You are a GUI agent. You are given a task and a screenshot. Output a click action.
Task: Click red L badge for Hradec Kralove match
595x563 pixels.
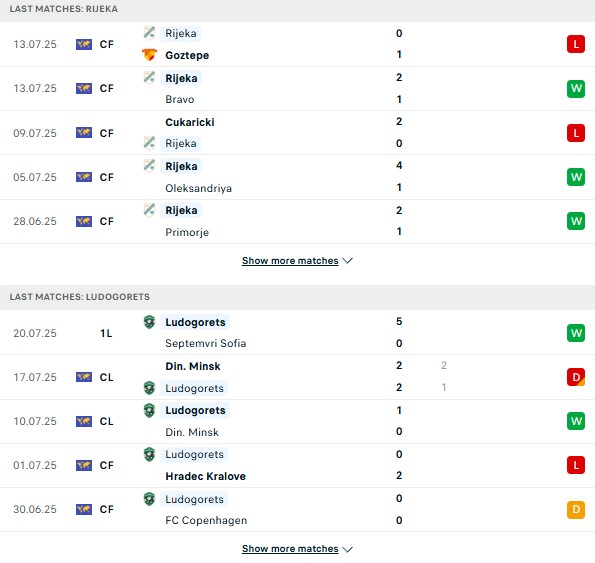[576, 465]
